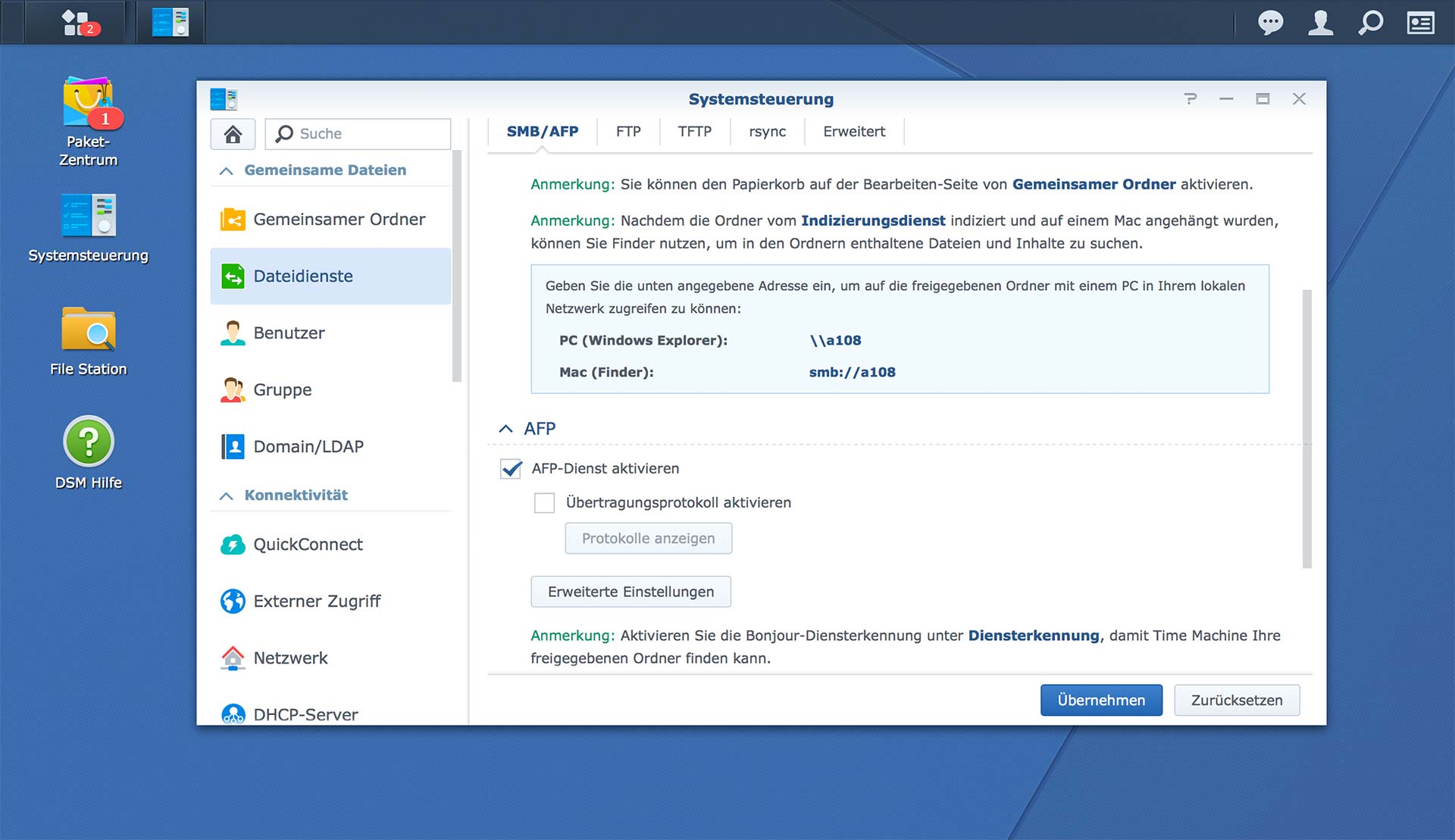Viewport: 1455px width, 840px height.
Task: Collapse the AFP section chevron
Action: 505,429
